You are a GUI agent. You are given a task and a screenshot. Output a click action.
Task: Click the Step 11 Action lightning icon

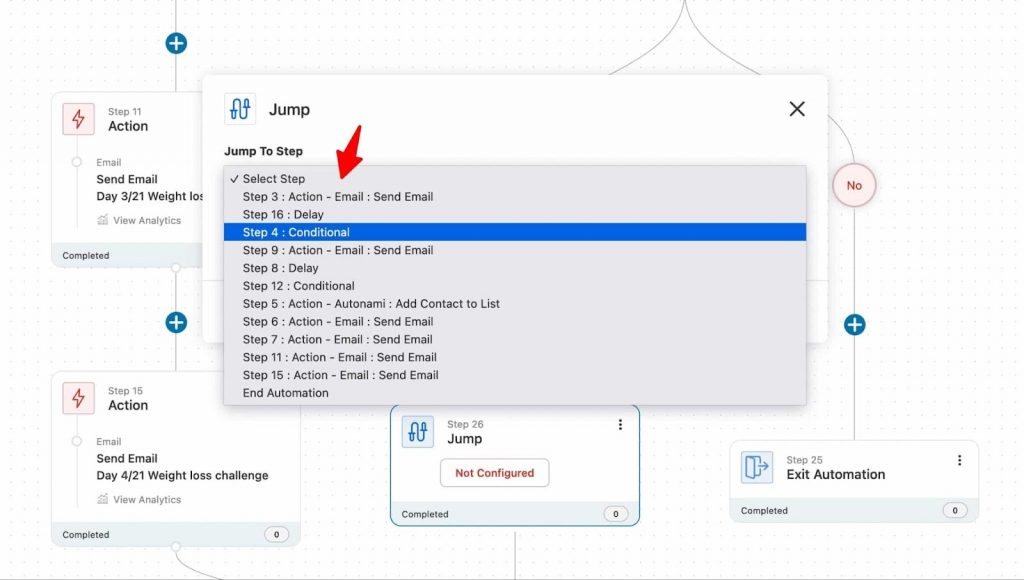pyautogui.click(x=78, y=119)
